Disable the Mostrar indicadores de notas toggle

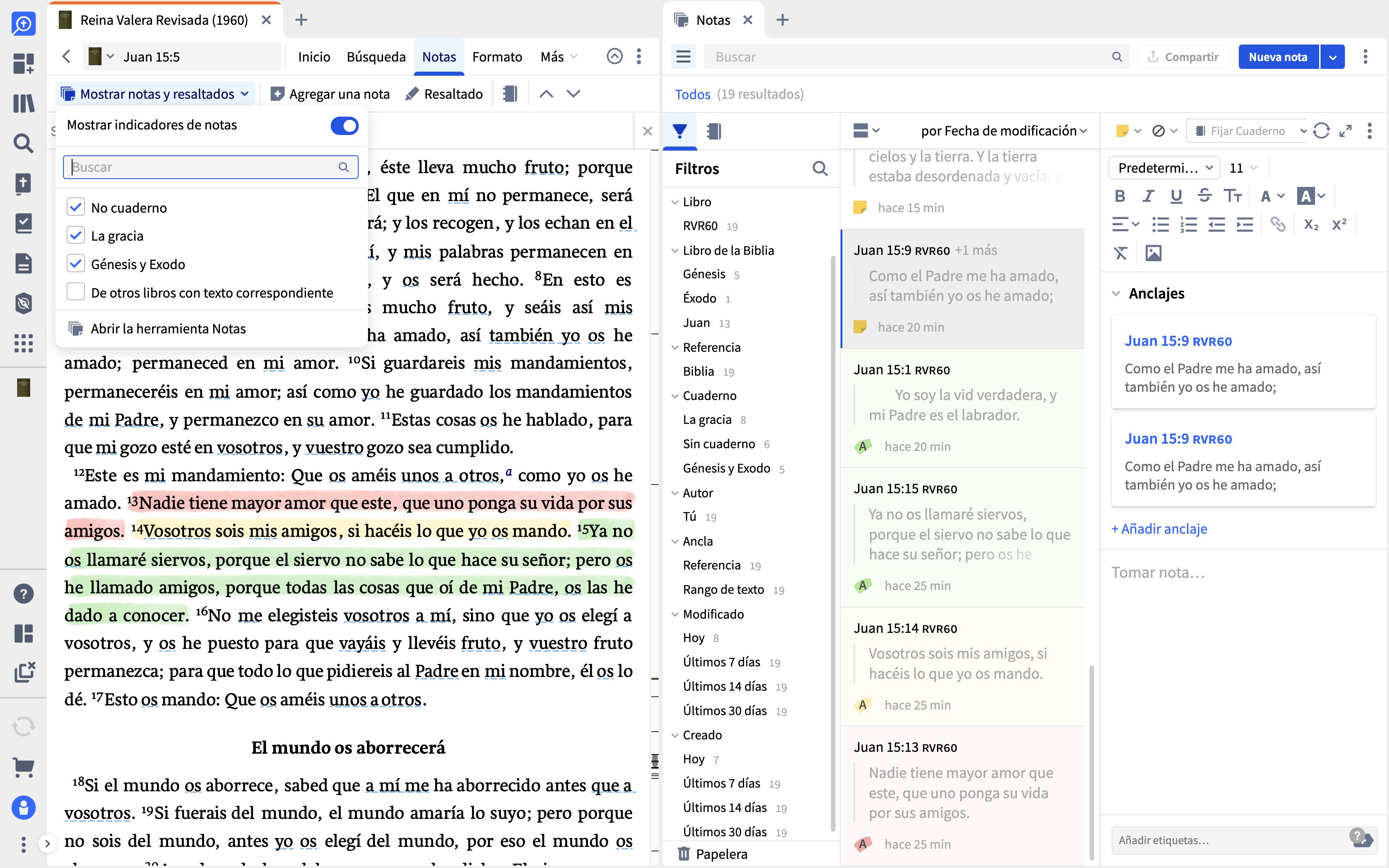(x=344, y=125)
